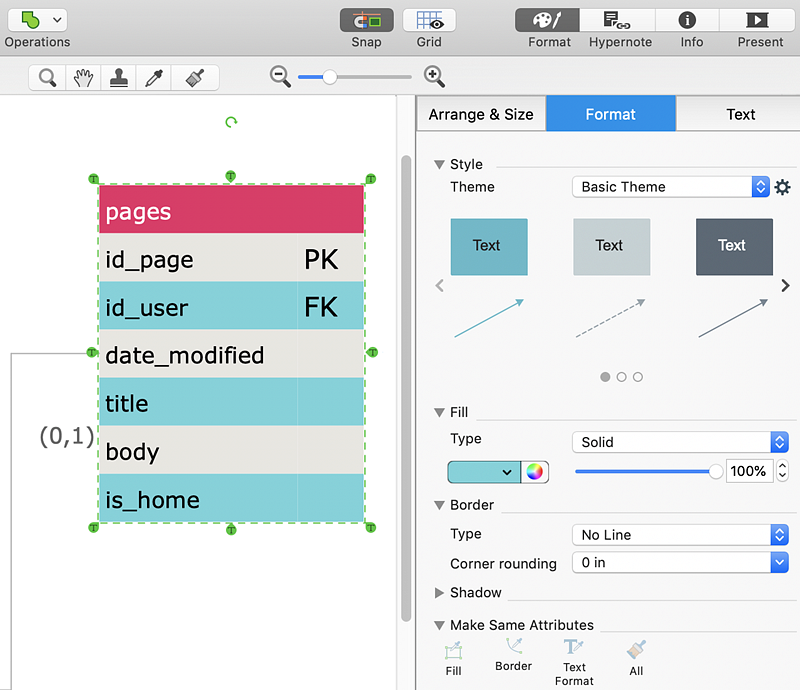Select the format painter brush tool
The height and width of the screenshot is (690, 800).
[195, 78]
